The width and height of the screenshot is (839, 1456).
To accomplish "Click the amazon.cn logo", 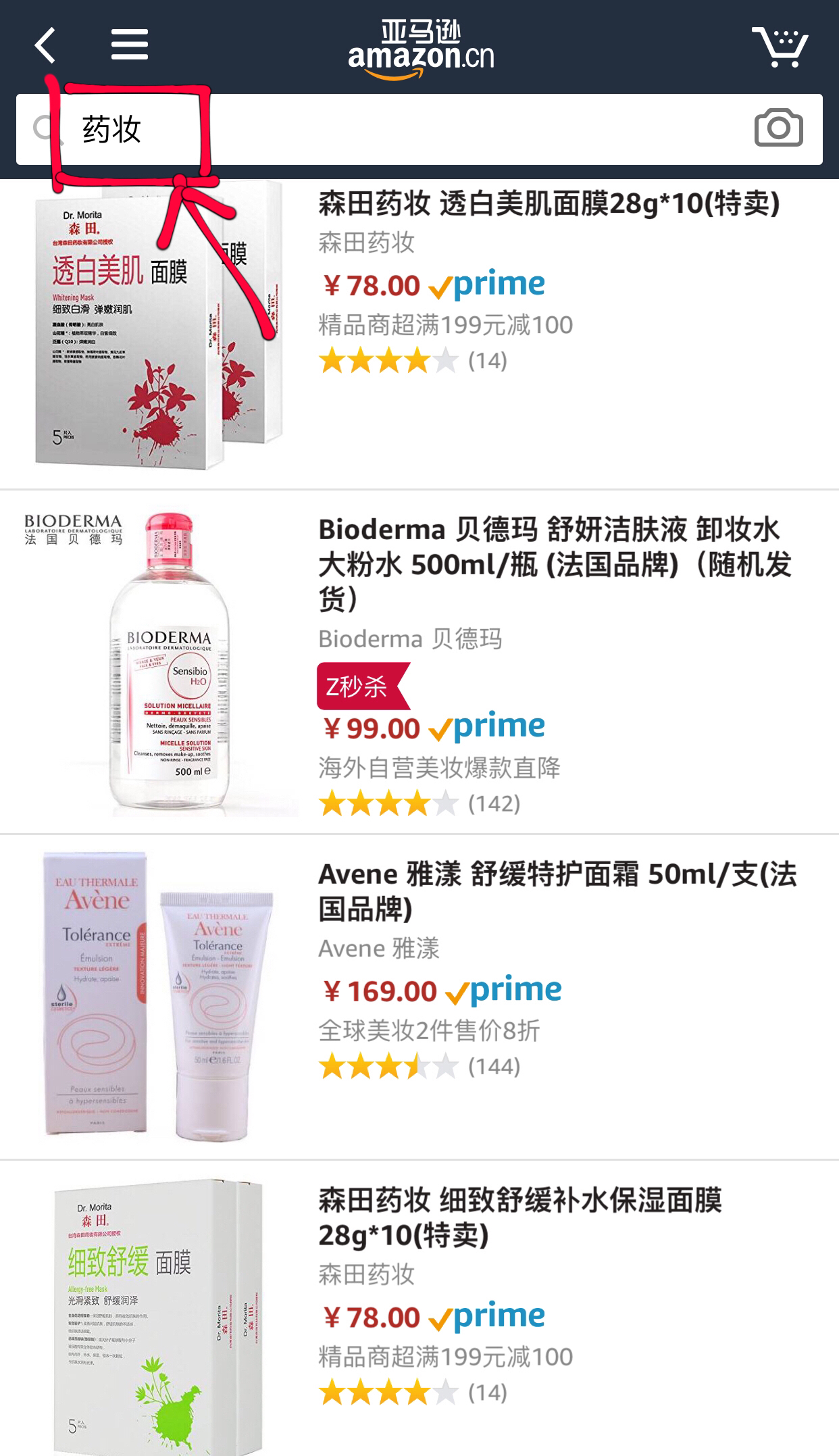I will tap(421, 49).
